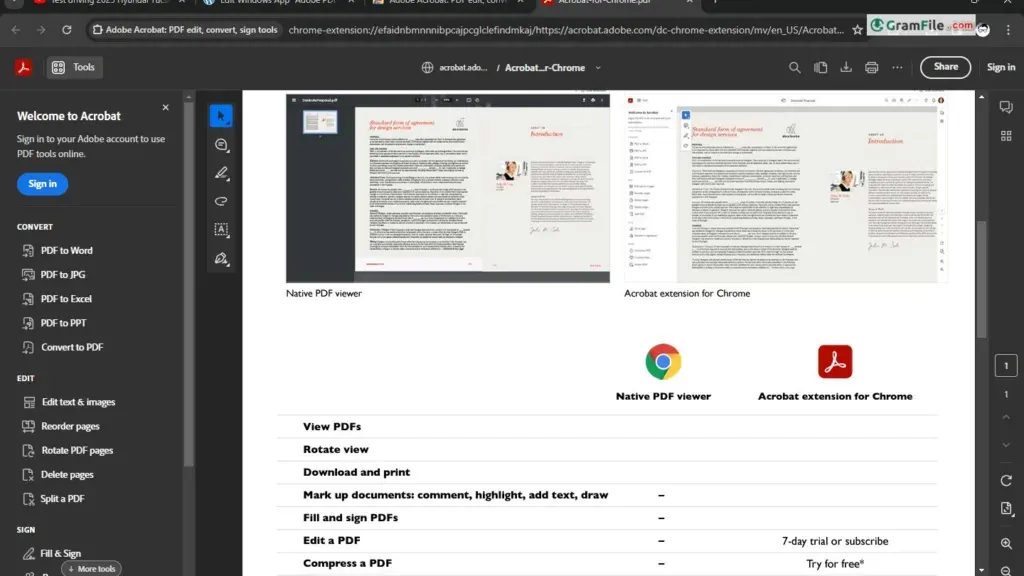Open Split a PDF tool

[53, 499]
